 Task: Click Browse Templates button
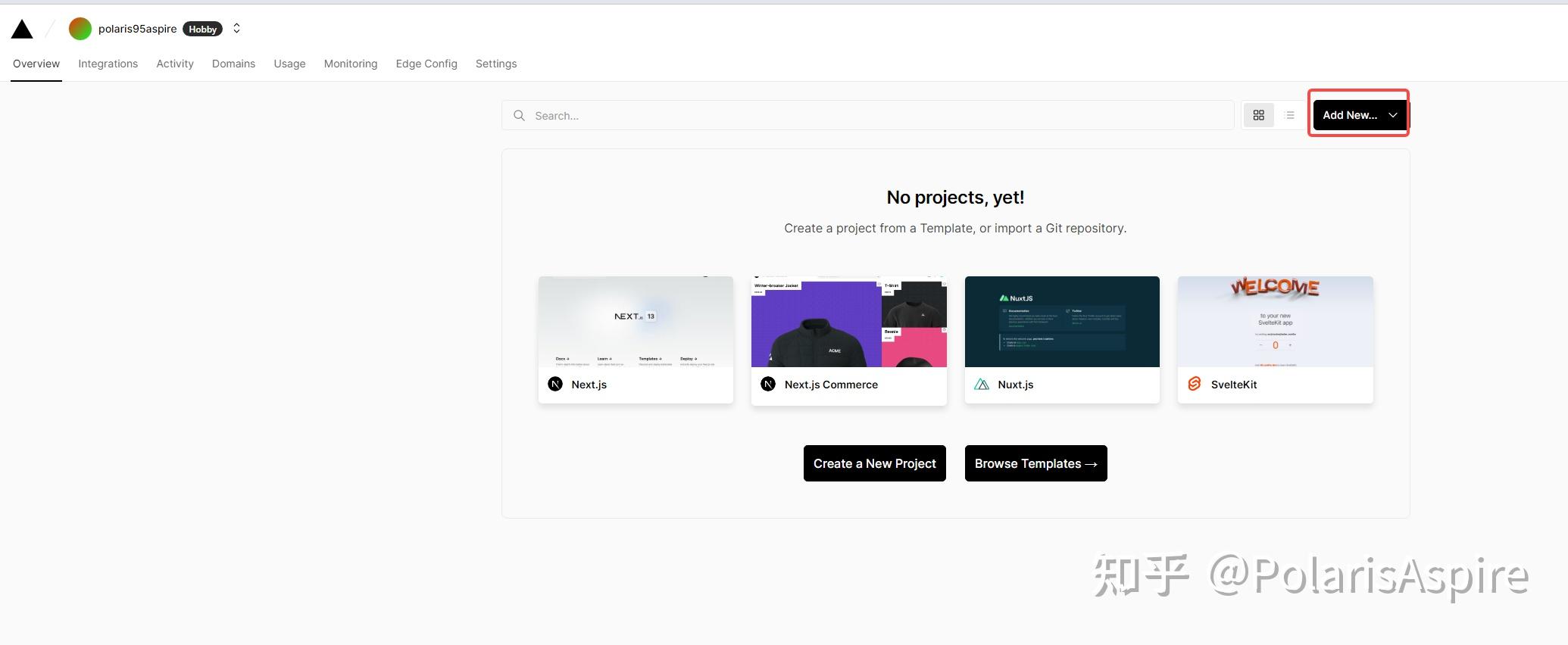pyautogui.click(x=1036, y=463)
